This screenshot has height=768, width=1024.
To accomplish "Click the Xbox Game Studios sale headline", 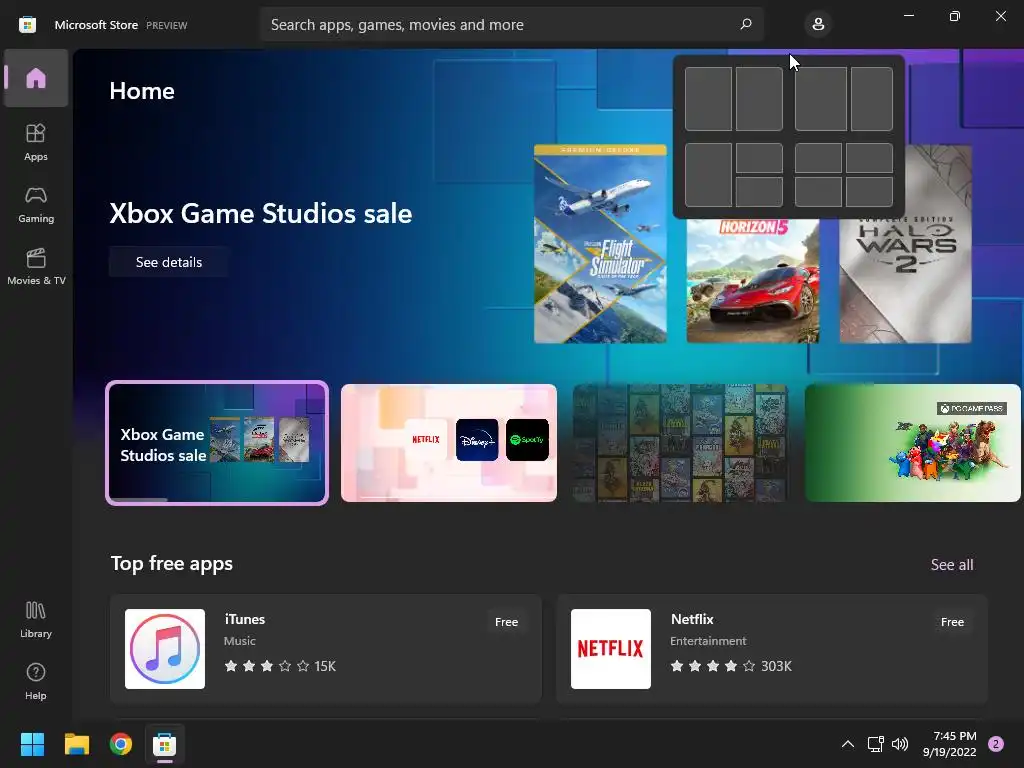I will [x=261, y=214].
